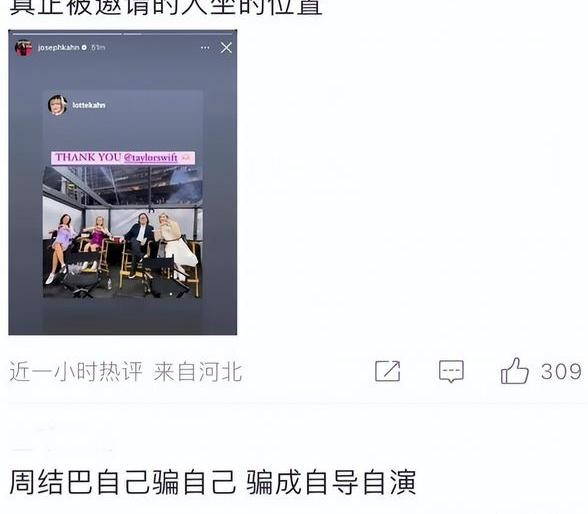This screenshot has height=514, width=588.
Task: Click the @taylorswift mention link
Action: pyautogui.click(x=150, y=158)
